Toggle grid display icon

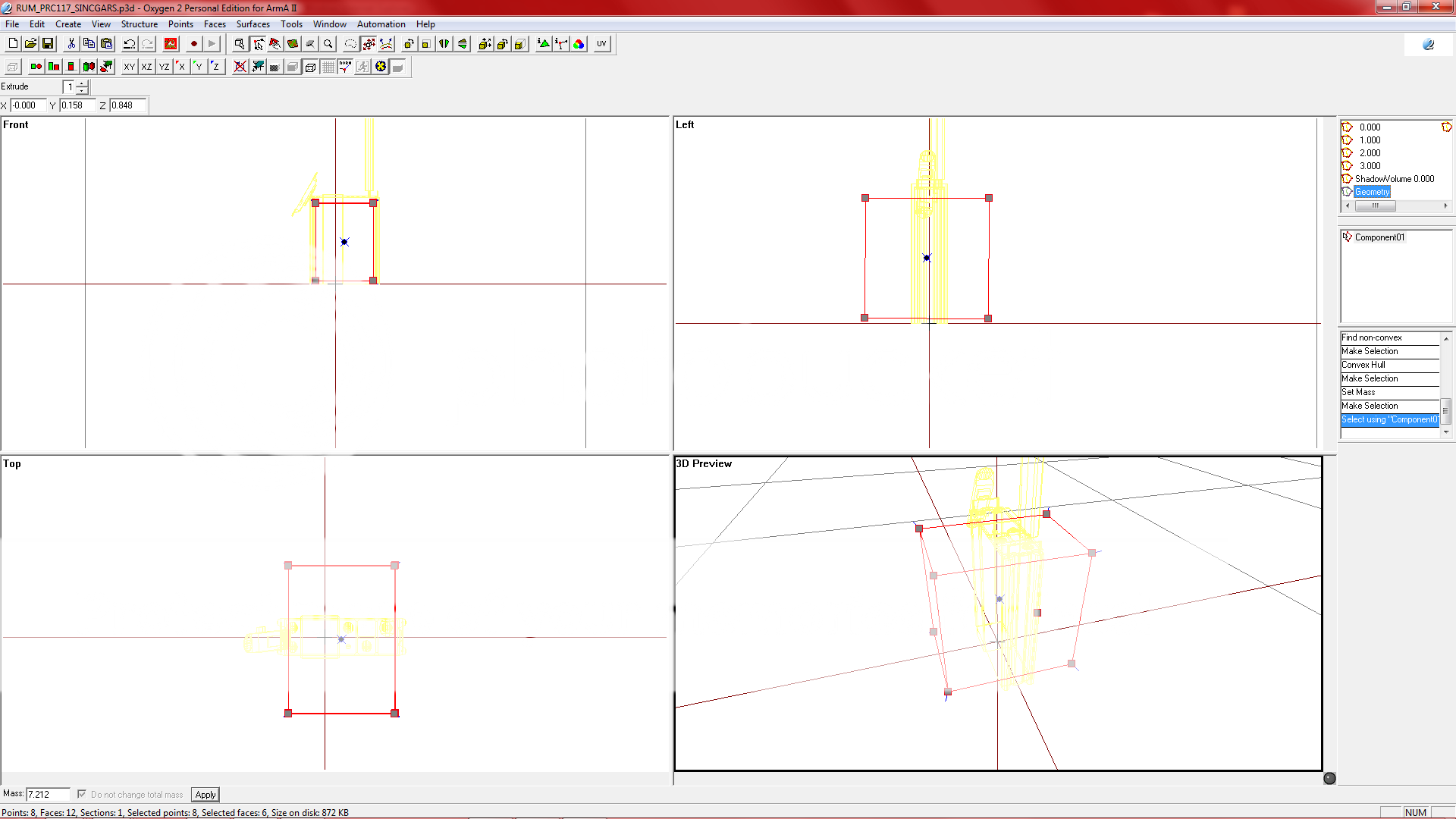click(x=328, y=67)
